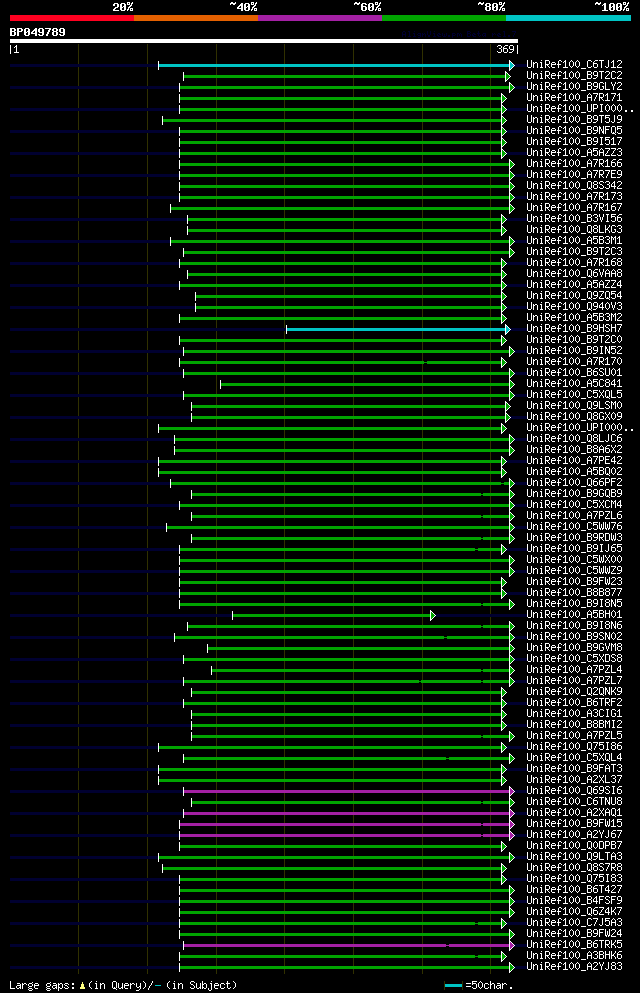Select label UniRef100_A7PE42
Viewport: 640px width, 993px height.
pos(574,461)
